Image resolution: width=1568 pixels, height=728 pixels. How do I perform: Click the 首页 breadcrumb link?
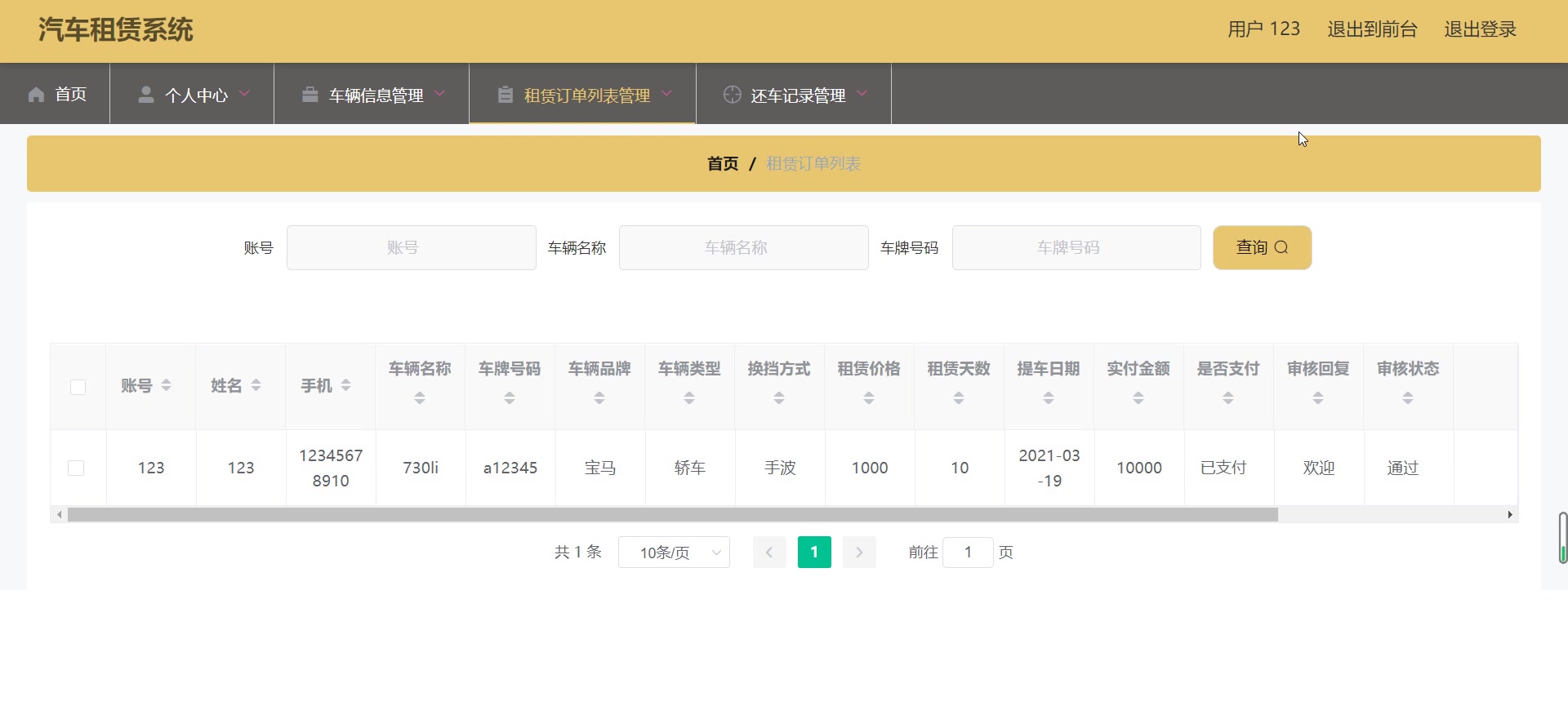pos(723,164)
